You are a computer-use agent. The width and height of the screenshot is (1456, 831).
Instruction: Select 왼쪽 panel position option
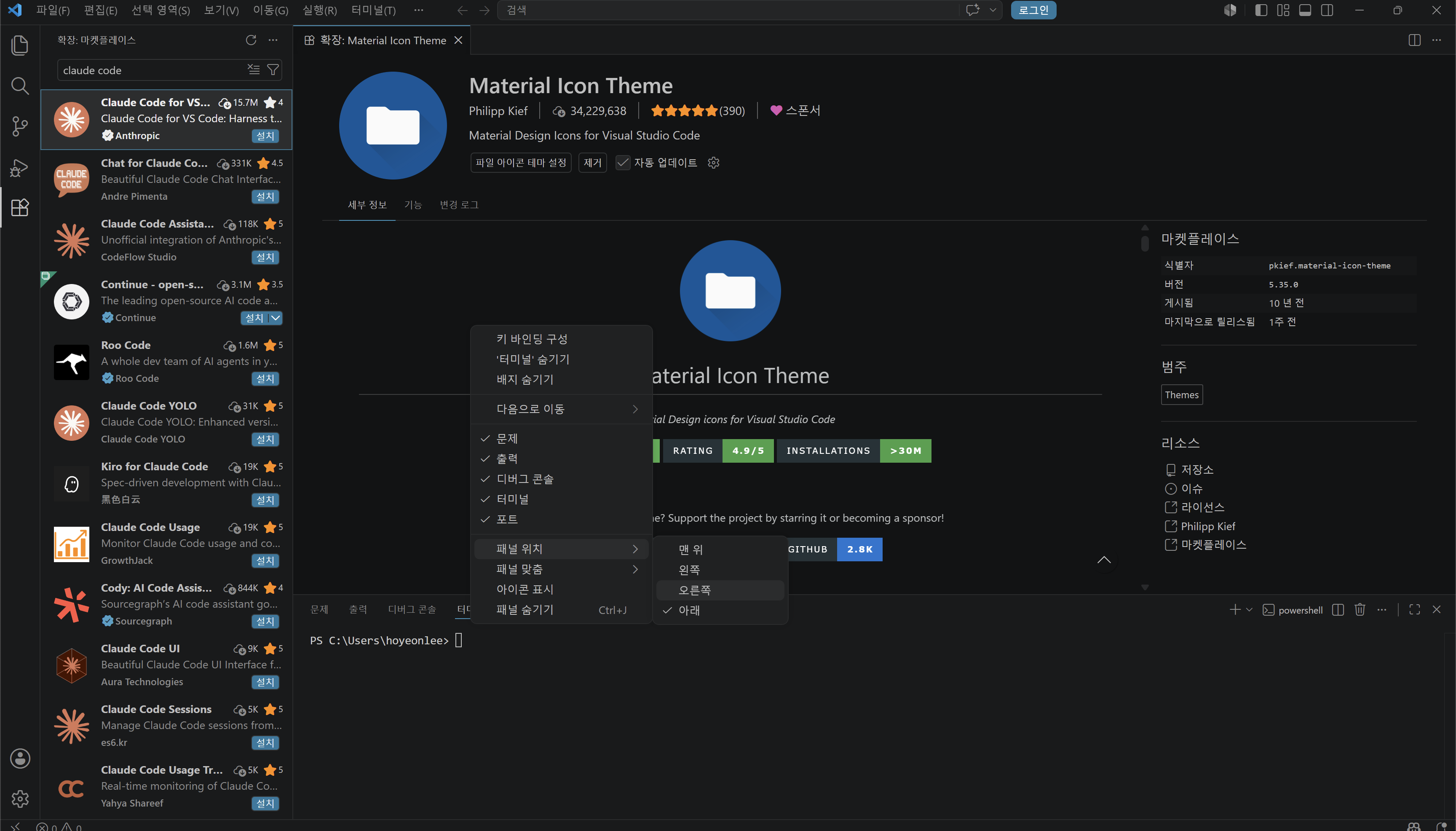(720, 570)
